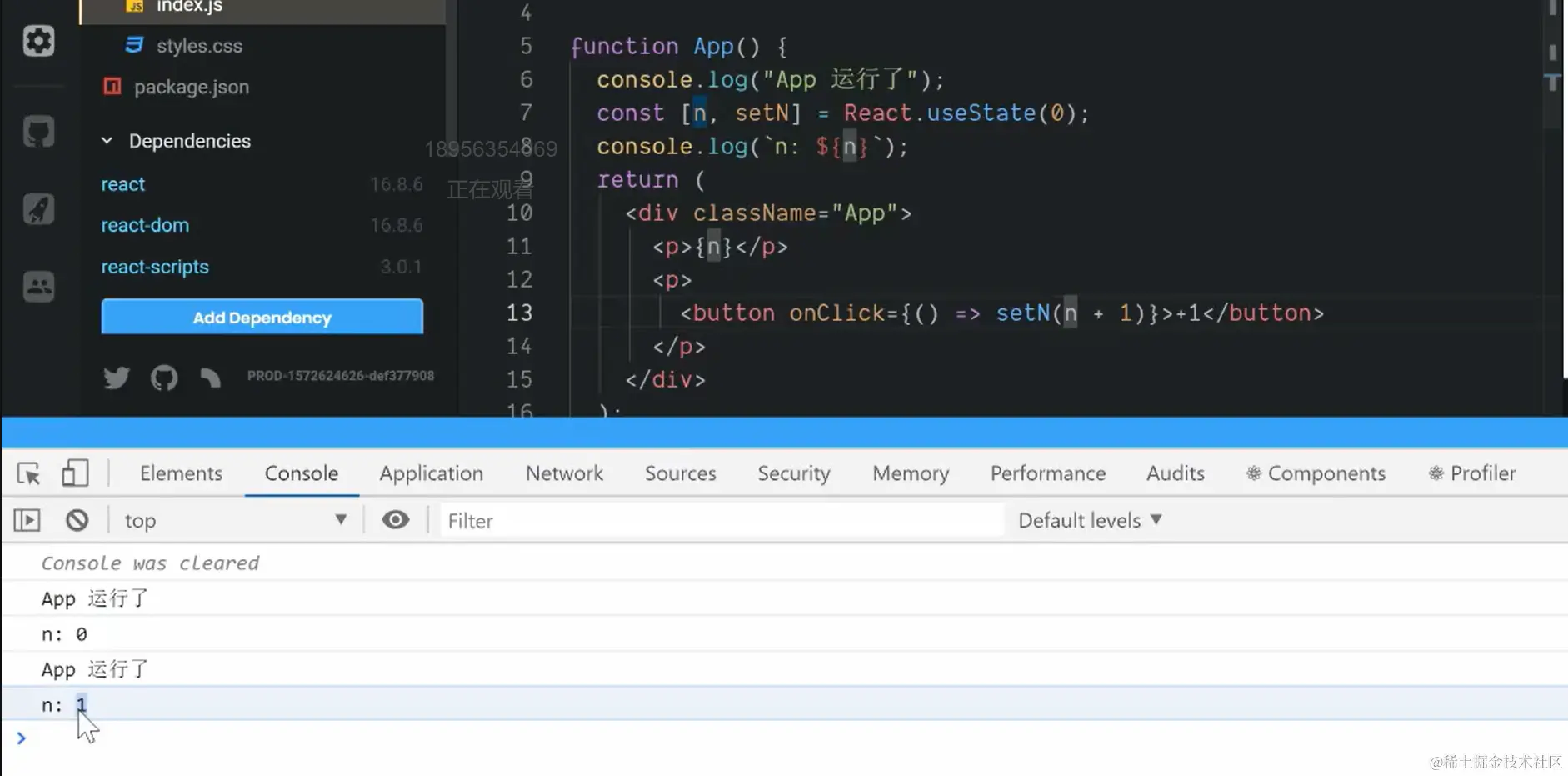Select the package.json file
Viewport: 1568px width, 776px height.
pyautogui.click(x=192, y=87)
